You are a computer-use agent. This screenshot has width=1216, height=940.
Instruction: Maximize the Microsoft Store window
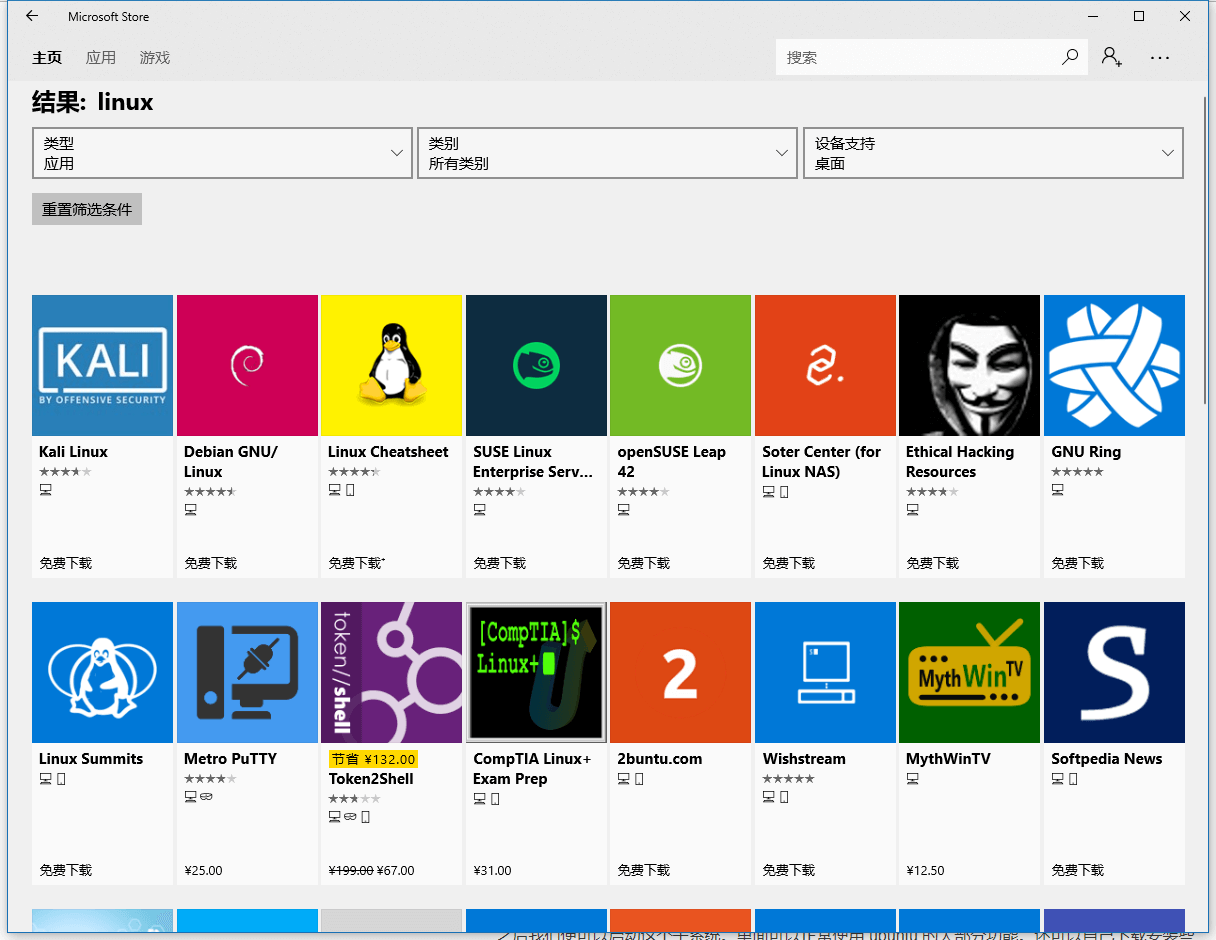[x=1139, y=16]
